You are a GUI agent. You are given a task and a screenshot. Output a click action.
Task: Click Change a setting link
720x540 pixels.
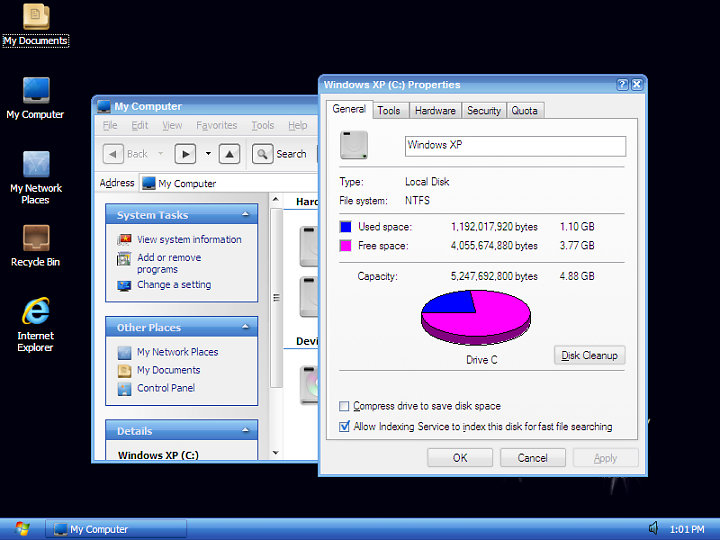pyautogui.click(x=174, y=285)
